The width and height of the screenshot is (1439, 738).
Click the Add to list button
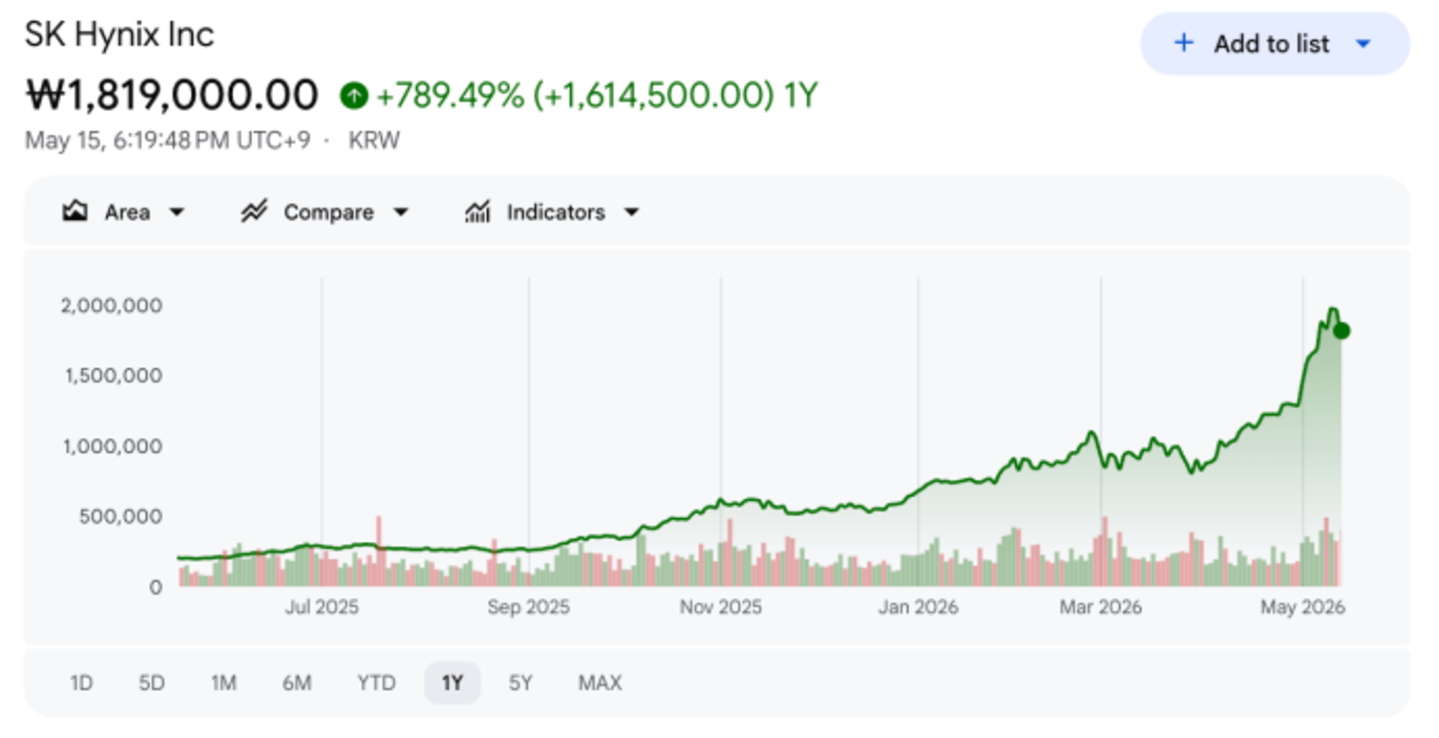[1275, 44]
